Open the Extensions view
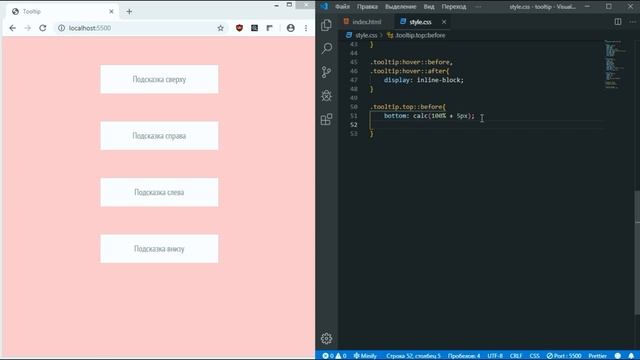The image size is (640, 360). coord(326,120)
